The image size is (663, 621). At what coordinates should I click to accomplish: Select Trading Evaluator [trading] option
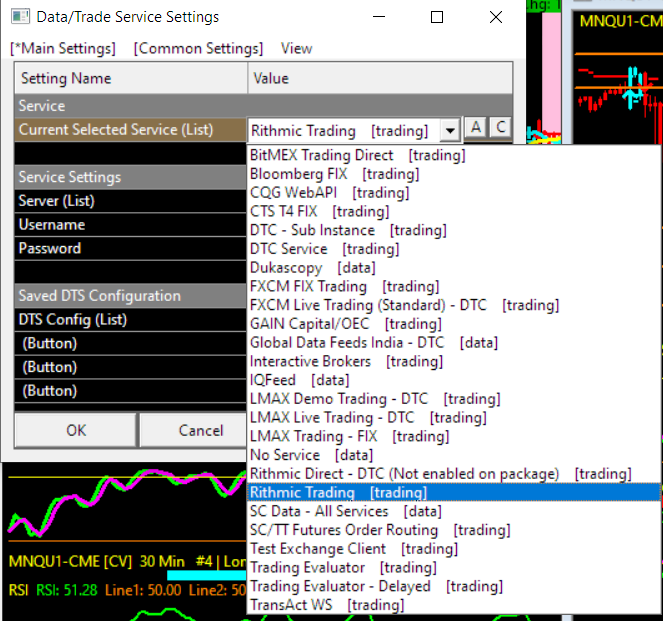click(453, 568)
